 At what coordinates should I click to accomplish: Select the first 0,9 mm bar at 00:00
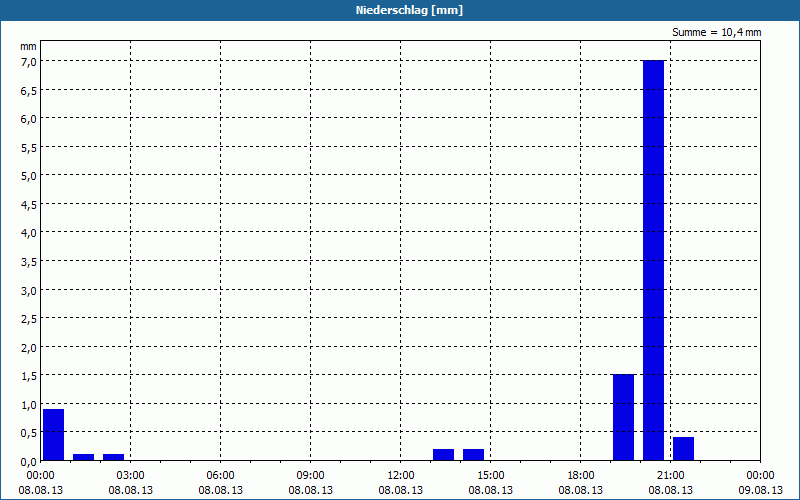point(54,435)
